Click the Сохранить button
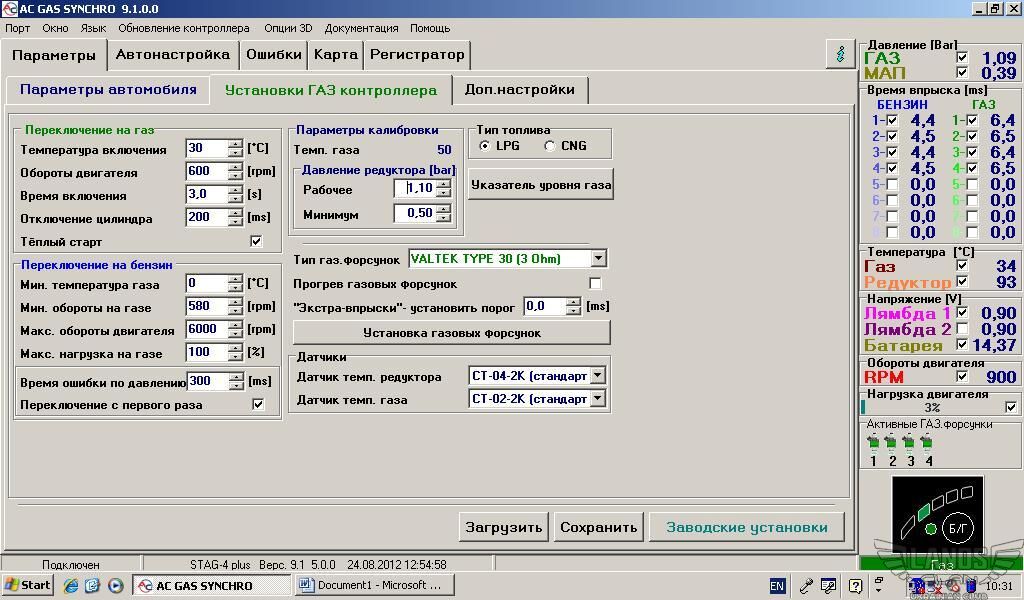Image resolution: width=1024 pixels, height=600 pixels. pyautogui.click(x=598, y=527)
